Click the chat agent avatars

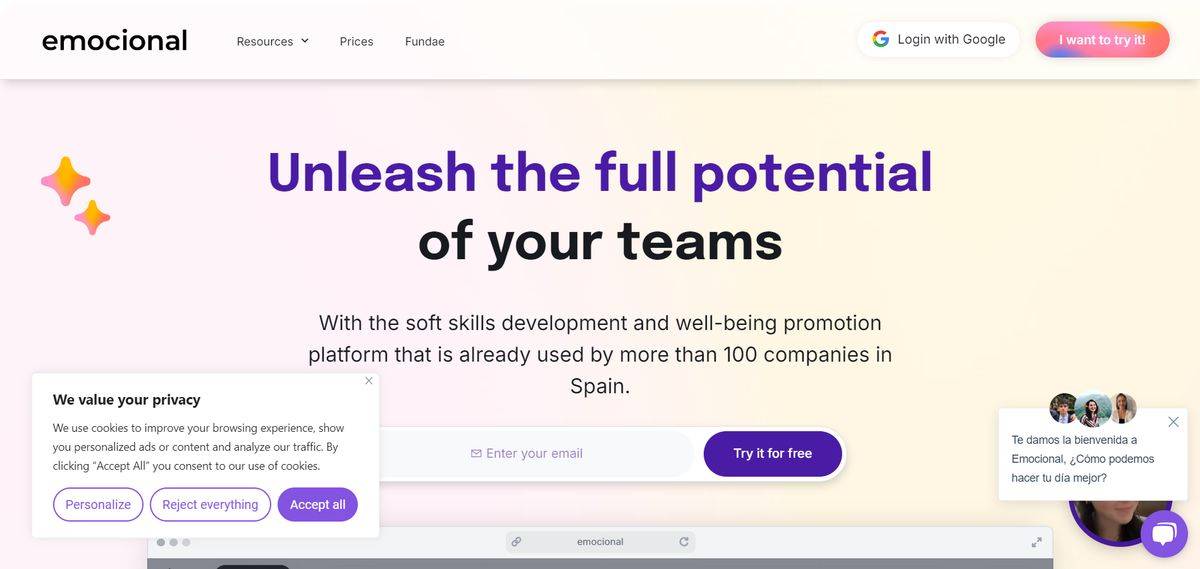[1093, 408]
